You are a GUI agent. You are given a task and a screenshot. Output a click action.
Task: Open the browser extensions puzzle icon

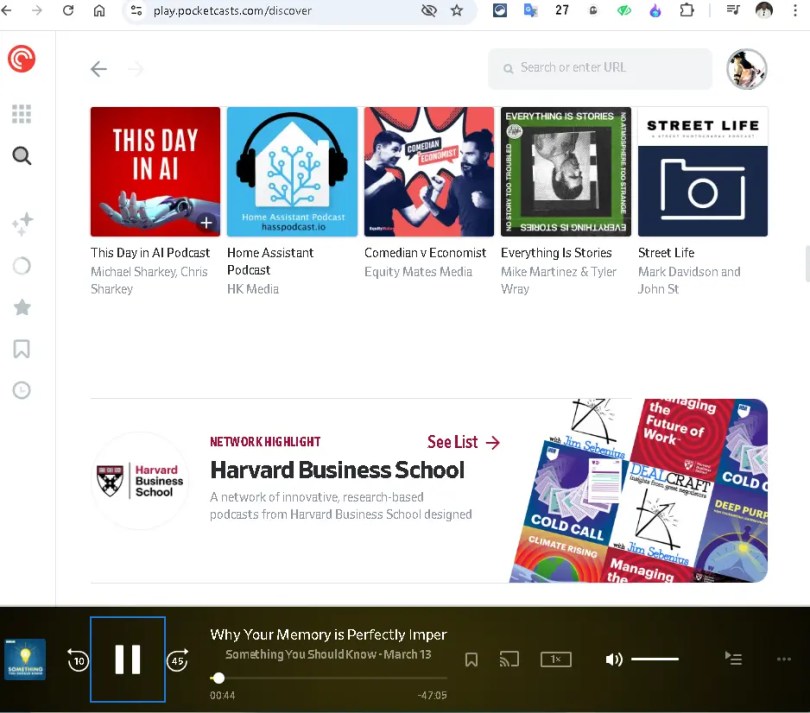687,10
